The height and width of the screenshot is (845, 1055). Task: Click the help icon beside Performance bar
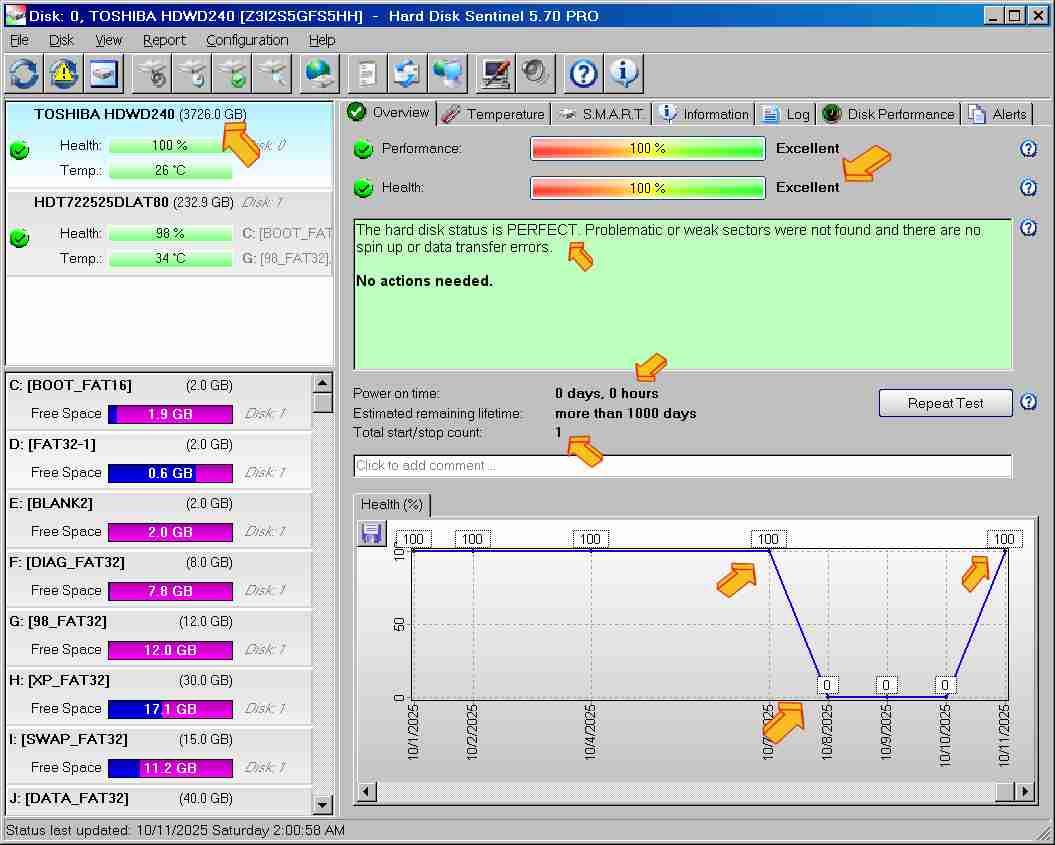(1028, 149)
